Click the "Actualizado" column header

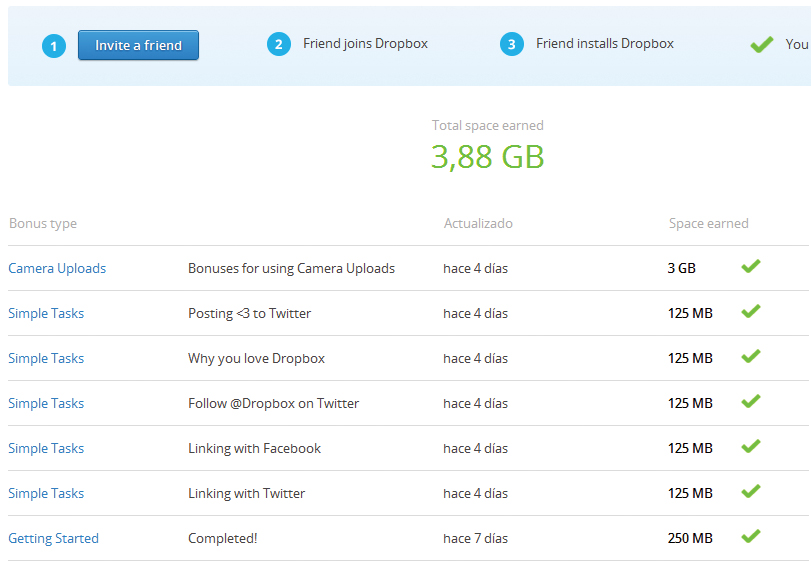[478, 224]
